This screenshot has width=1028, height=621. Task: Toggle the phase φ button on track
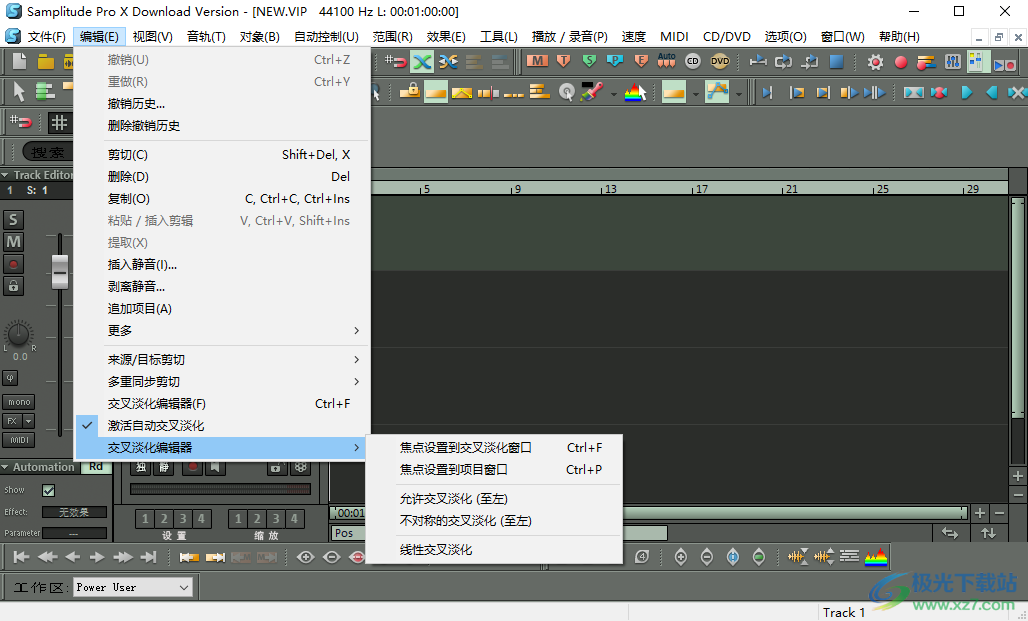point(10,378)
